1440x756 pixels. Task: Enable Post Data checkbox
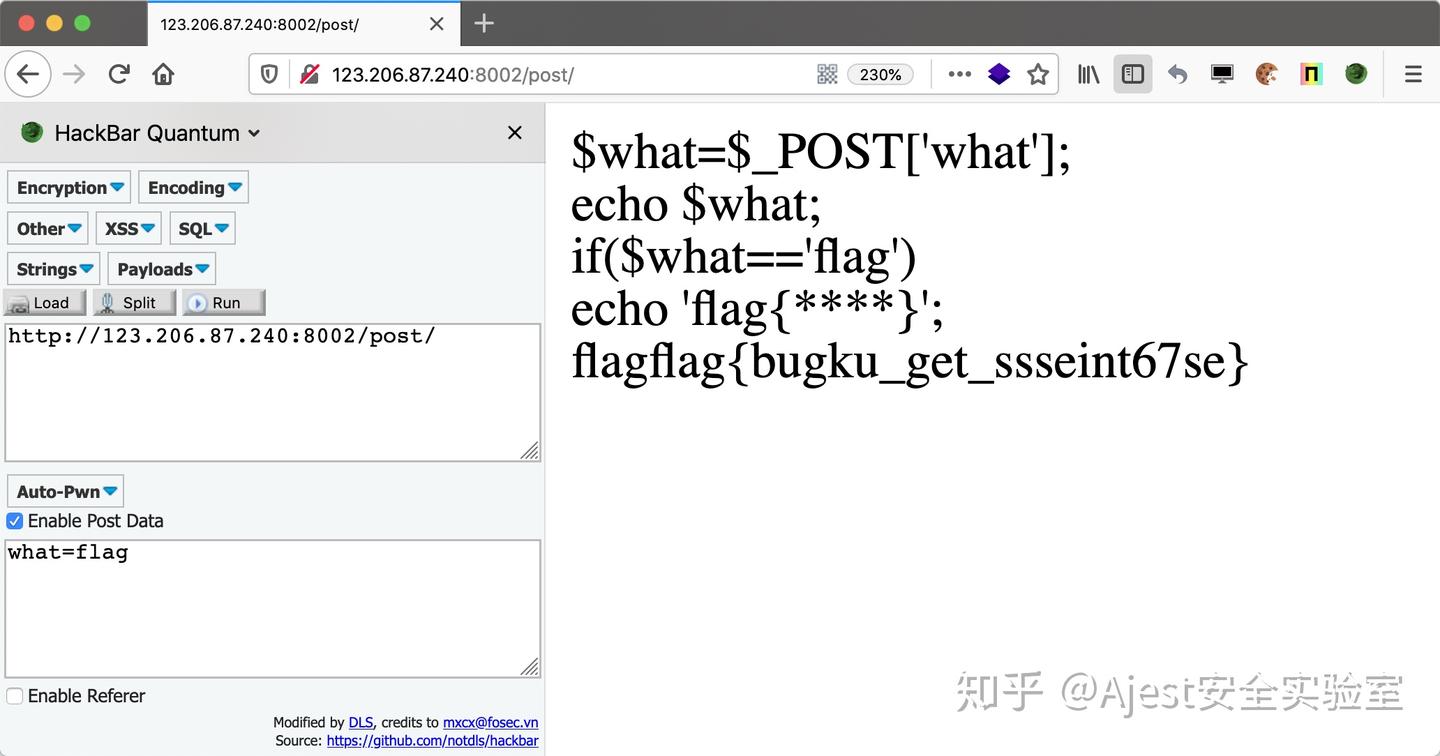pyautogui.click(x=14, y=521)
